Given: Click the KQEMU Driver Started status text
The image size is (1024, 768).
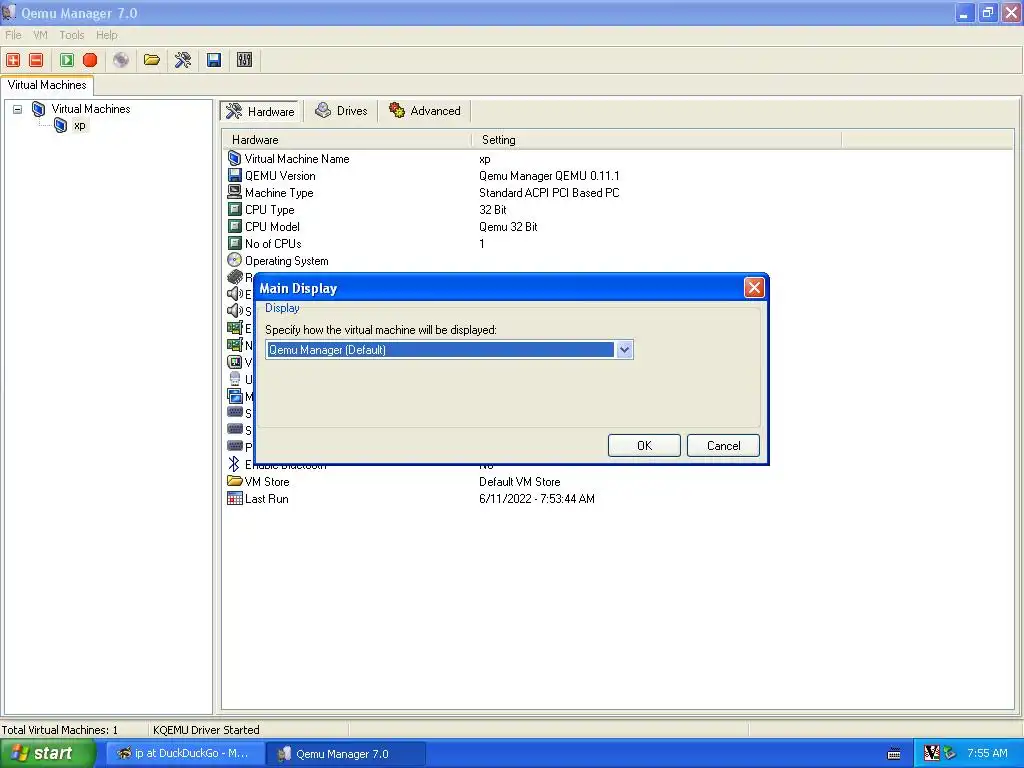Looking at the screenshot, I should 206,729.
